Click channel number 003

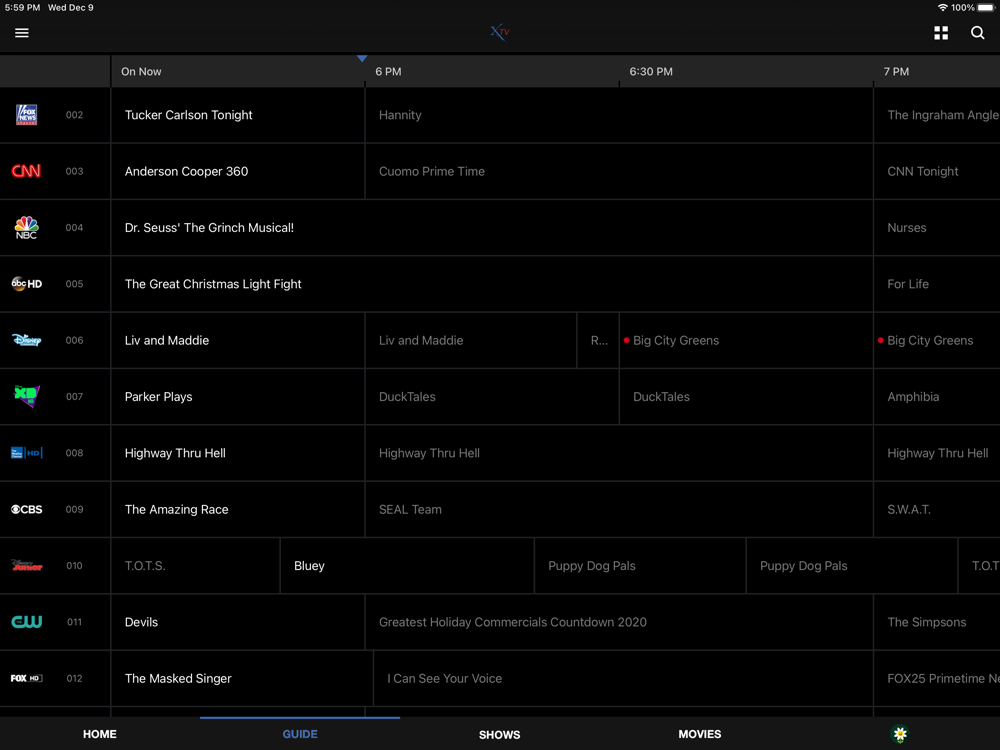click(x=74, y=171)
